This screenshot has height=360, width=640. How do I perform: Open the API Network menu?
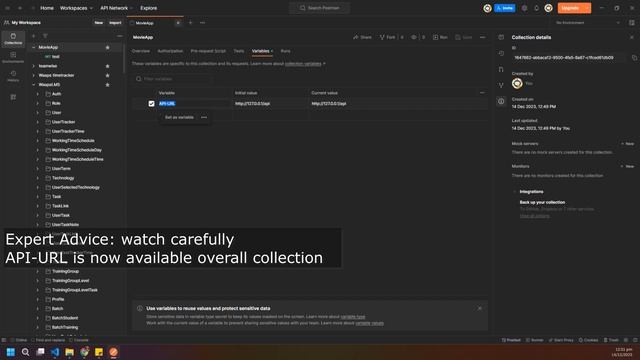click(116, 8)
